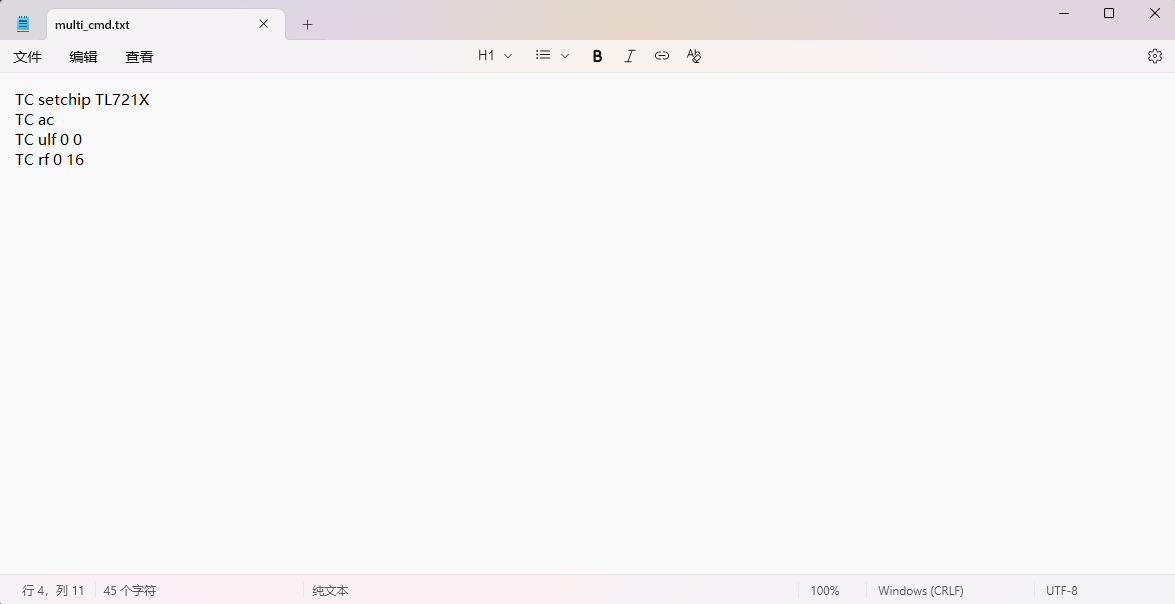Expand the H1 heading dropdown

point(495,56)
